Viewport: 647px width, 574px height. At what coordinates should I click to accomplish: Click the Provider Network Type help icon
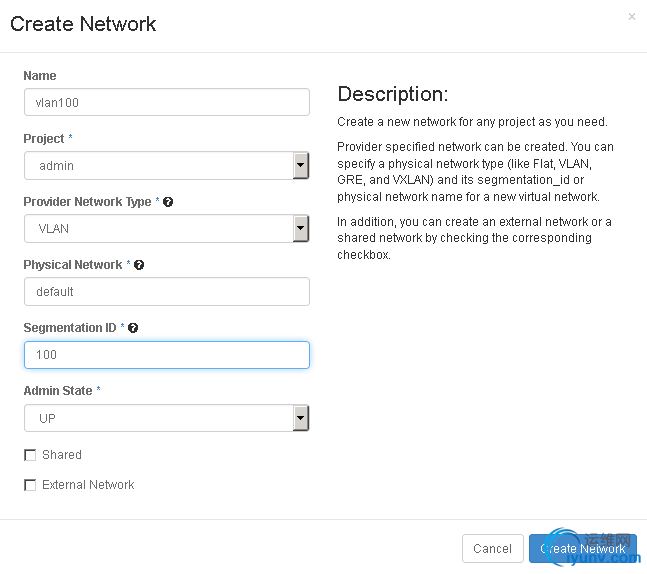tap(168, 202)
